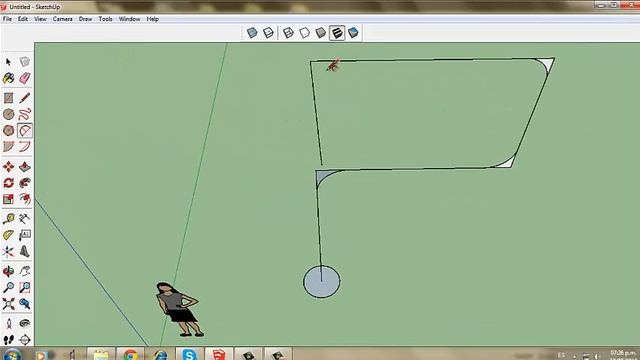Image resolution: width=640 pixels, height=360 pixels.
Task: Switch to Shaded style
Action: tap(321, 33)
